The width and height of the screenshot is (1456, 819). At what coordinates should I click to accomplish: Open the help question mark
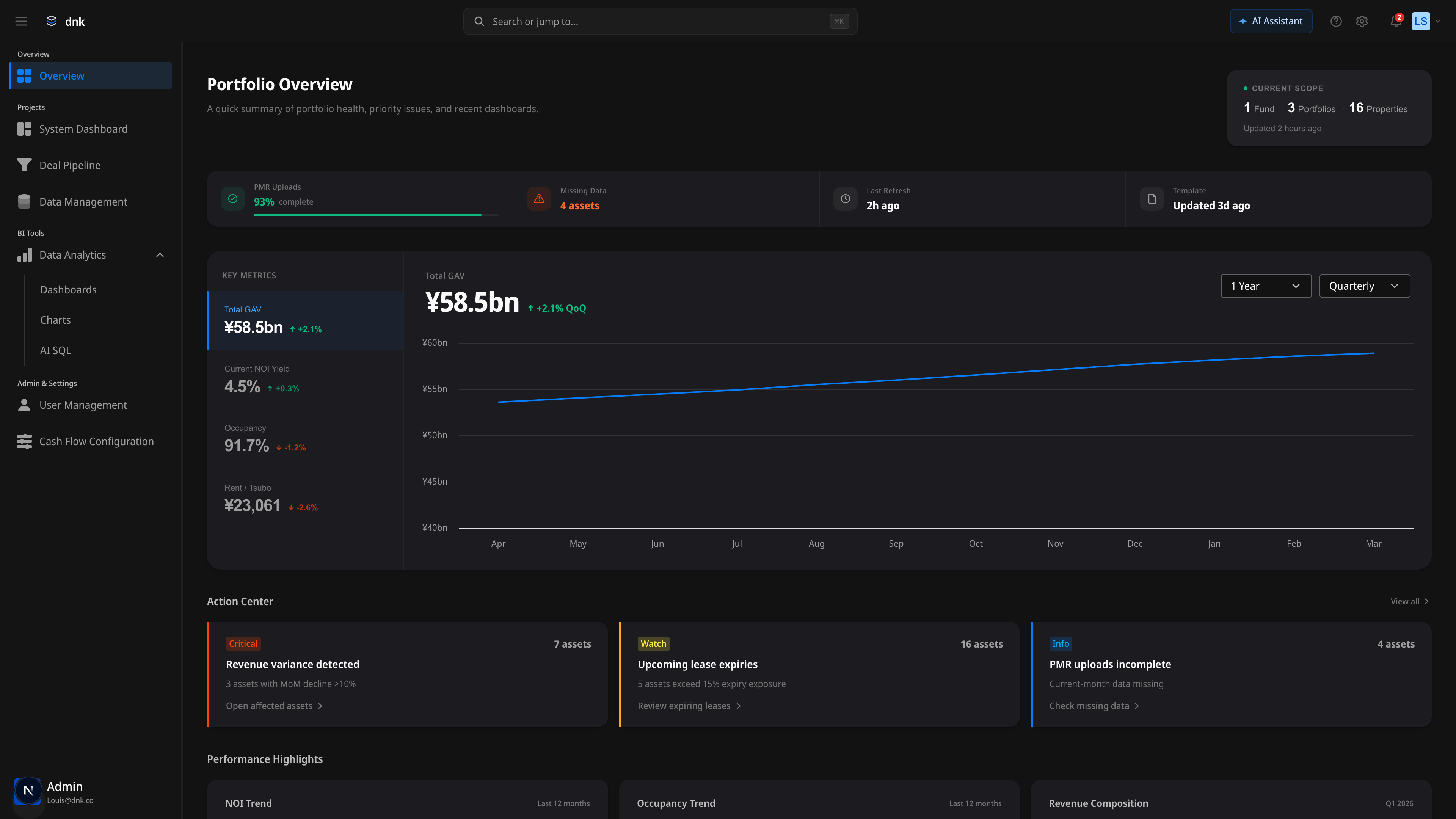click(1336, 21)
